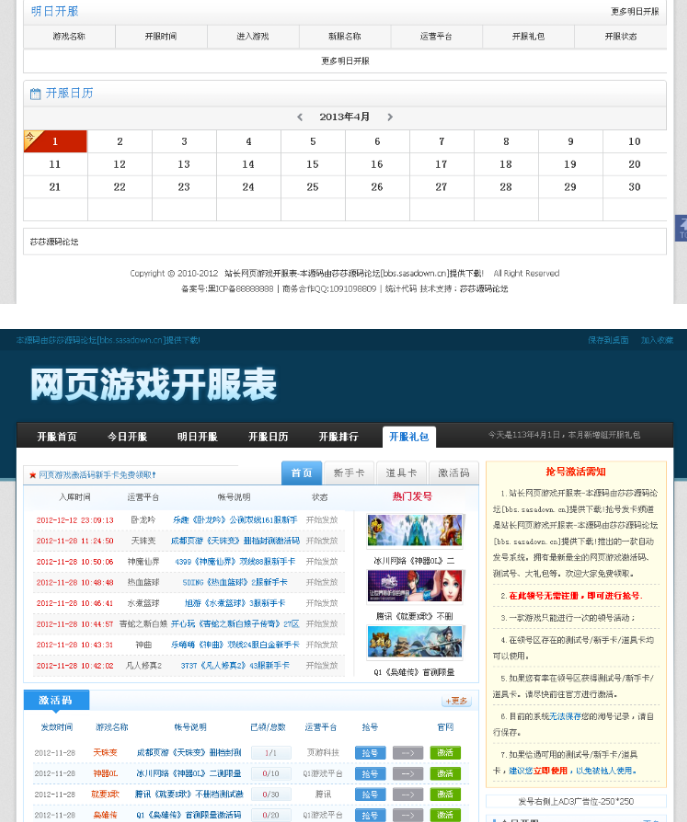Click centered 更多明日开服 link under table
The width and height of the screenshot is (687, 822).
(x=345, y=61)
